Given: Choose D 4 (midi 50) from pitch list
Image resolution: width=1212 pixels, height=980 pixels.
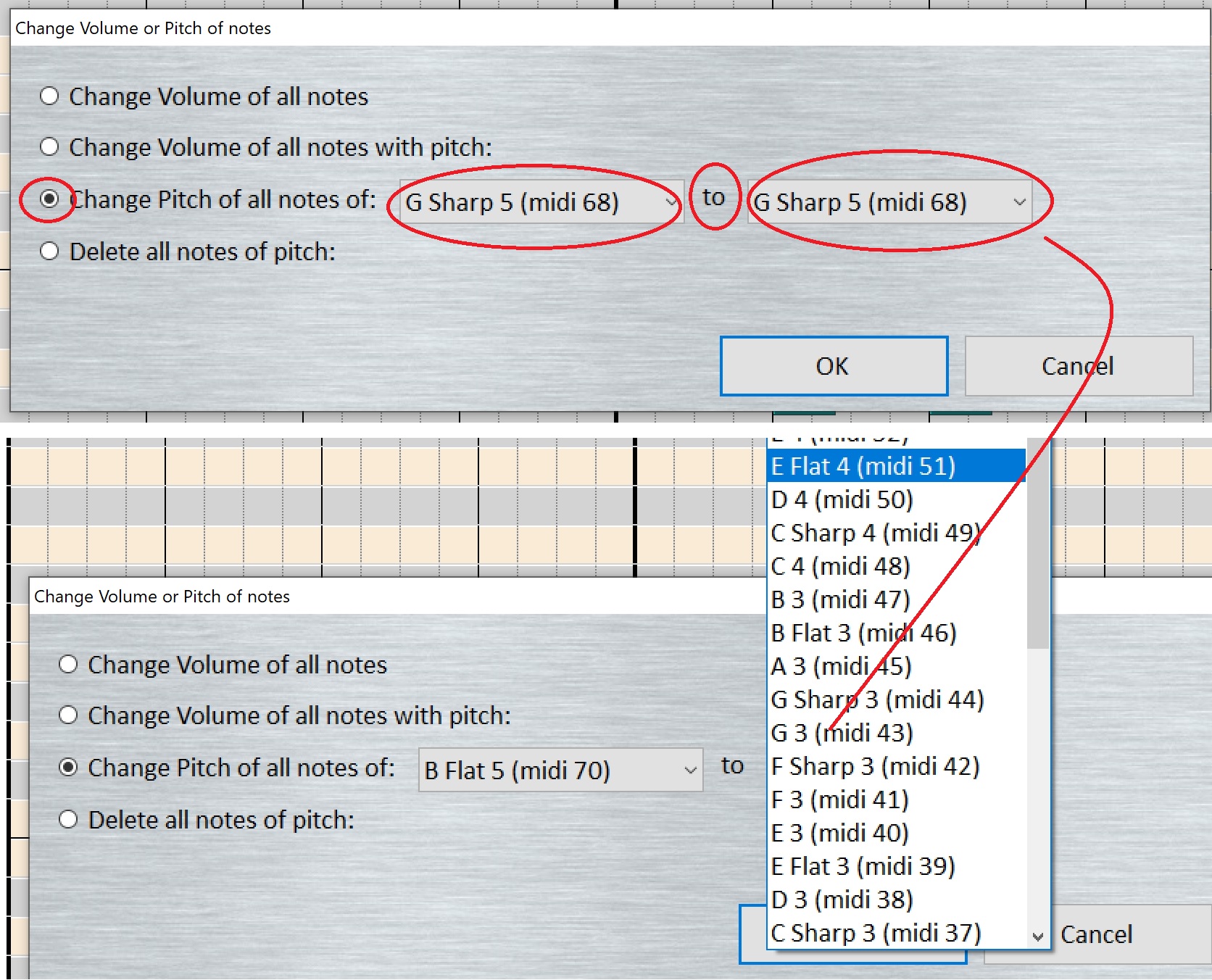Looking at the screenshot, I should pyautogui.click(x=896, y=499).
